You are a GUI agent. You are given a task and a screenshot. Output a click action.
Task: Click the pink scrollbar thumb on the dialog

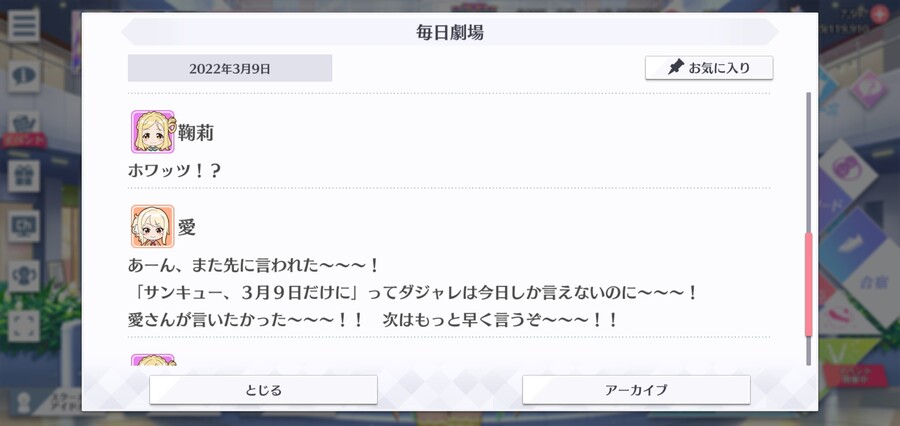pyautogui.click(x=809, y=285)
